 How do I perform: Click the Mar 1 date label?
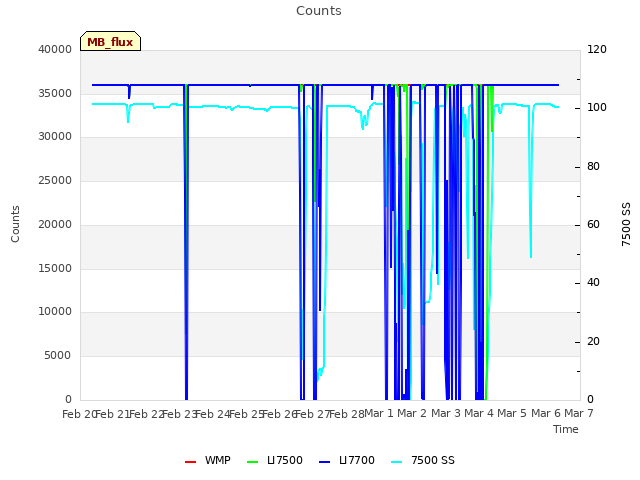coord(379,413)
